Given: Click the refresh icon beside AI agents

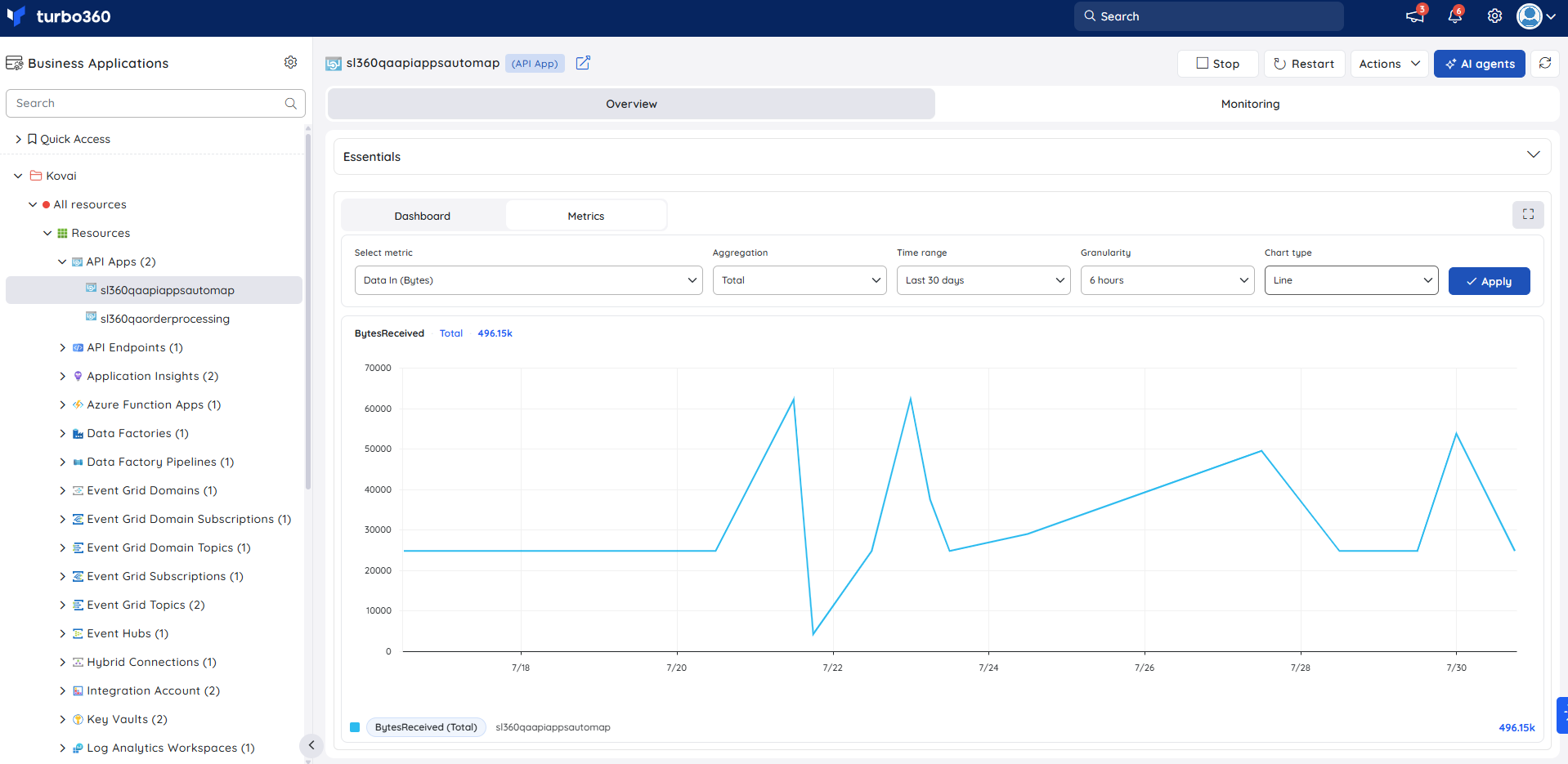Looking at the screenshot, I should point(1545,63).
